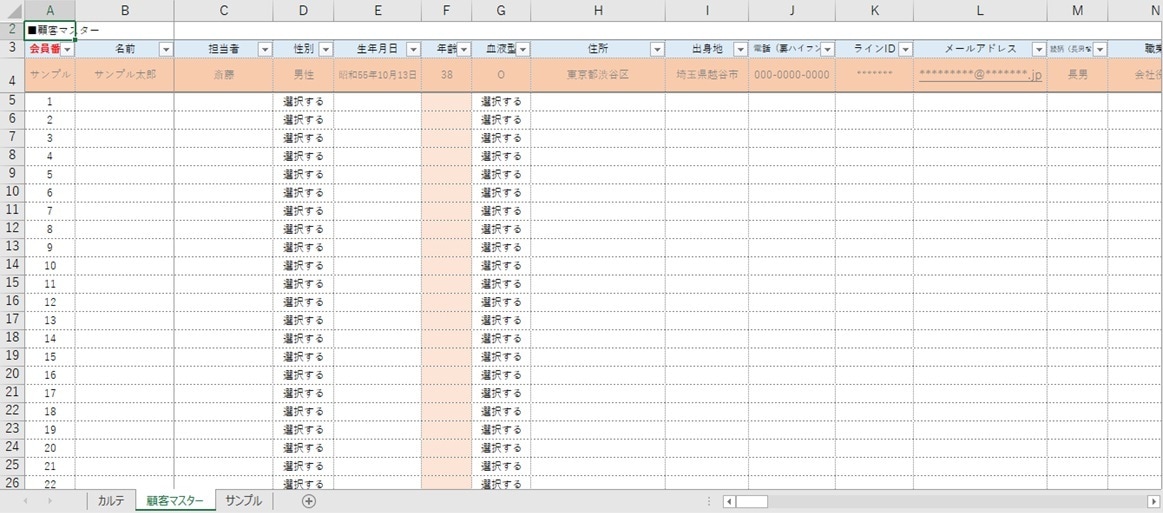Click the sample email address link
The width and height of the screenshot is (1163, 513).
click(x=980, y=75)
